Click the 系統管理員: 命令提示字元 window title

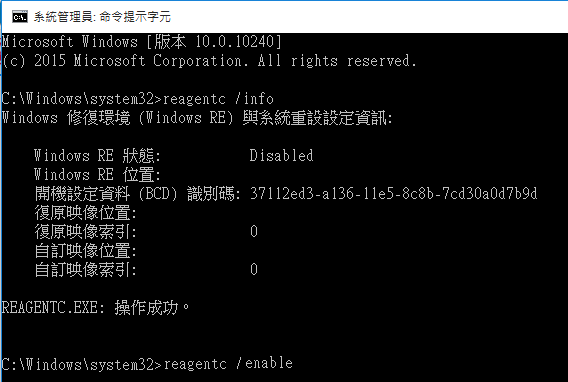[102, 17]
